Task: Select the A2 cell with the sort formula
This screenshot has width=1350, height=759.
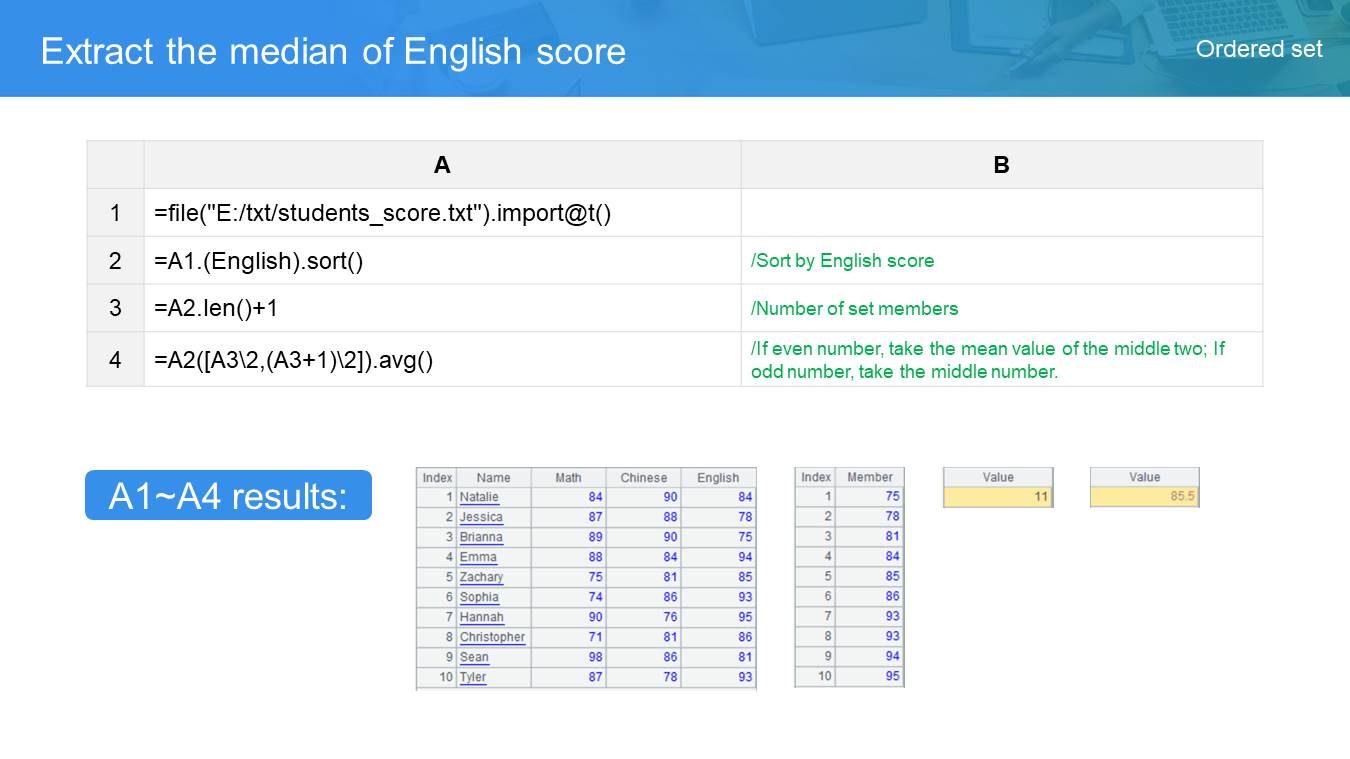Action: pyautogui.click(x=441, y=261)
